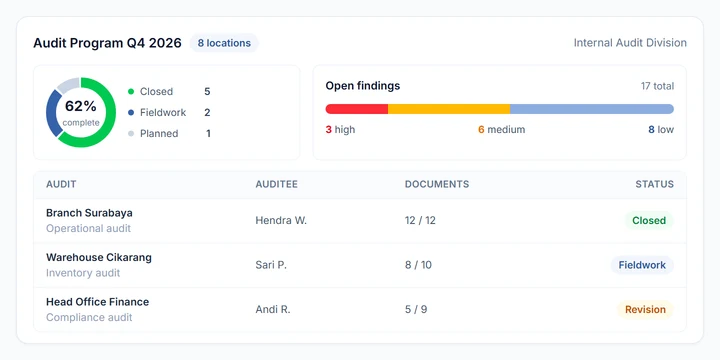Sort by the DOCUMENTS column header
Image resolution: width=720 pixels, height=360 pixels.
[x=437, y=184]
